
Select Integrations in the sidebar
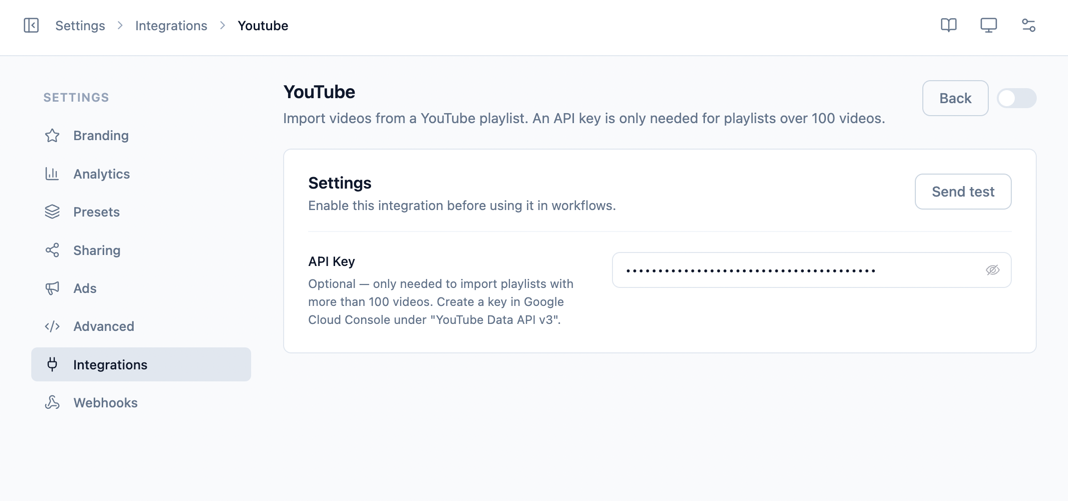tap(141, 364)
